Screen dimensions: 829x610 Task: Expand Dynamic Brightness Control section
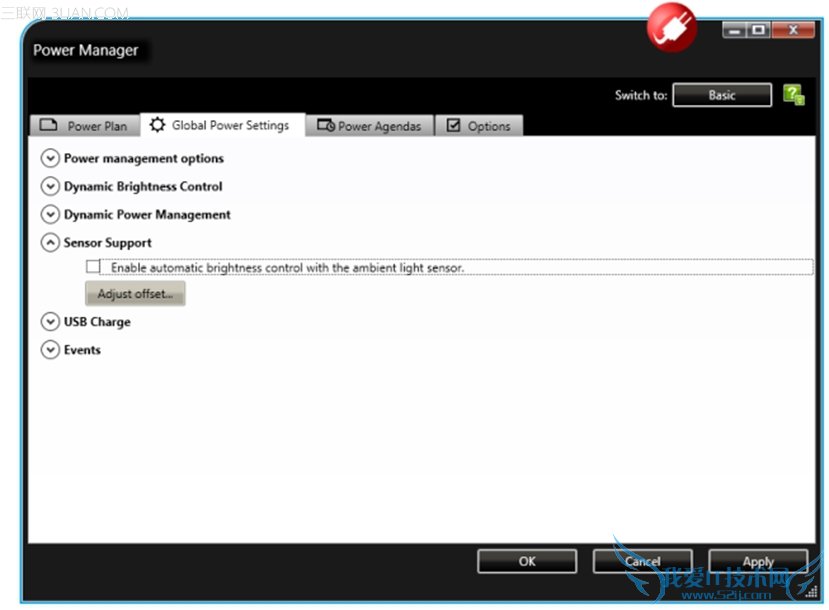coord(50,186)
